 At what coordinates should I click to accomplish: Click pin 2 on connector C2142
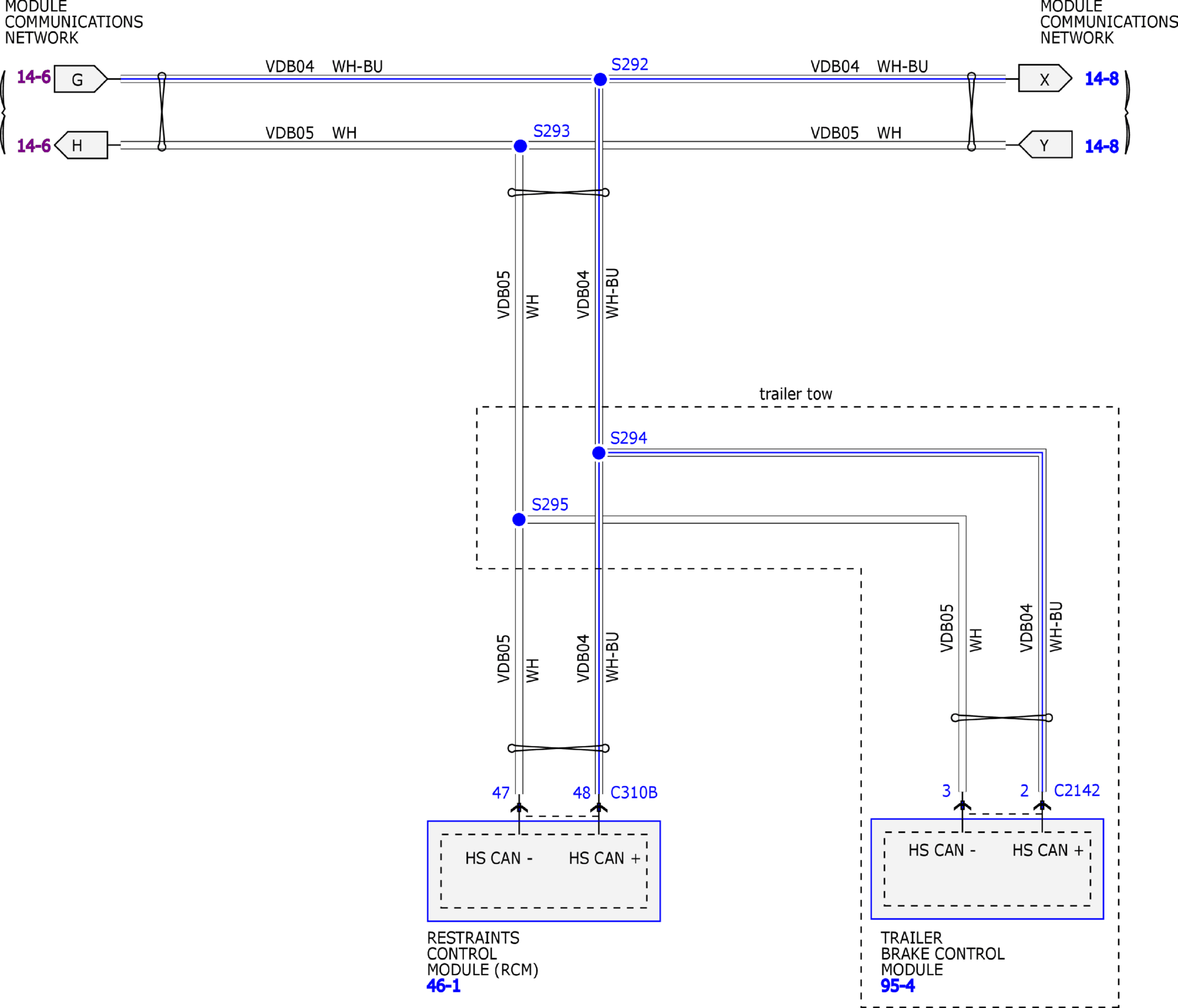(x=1024, y=790)
